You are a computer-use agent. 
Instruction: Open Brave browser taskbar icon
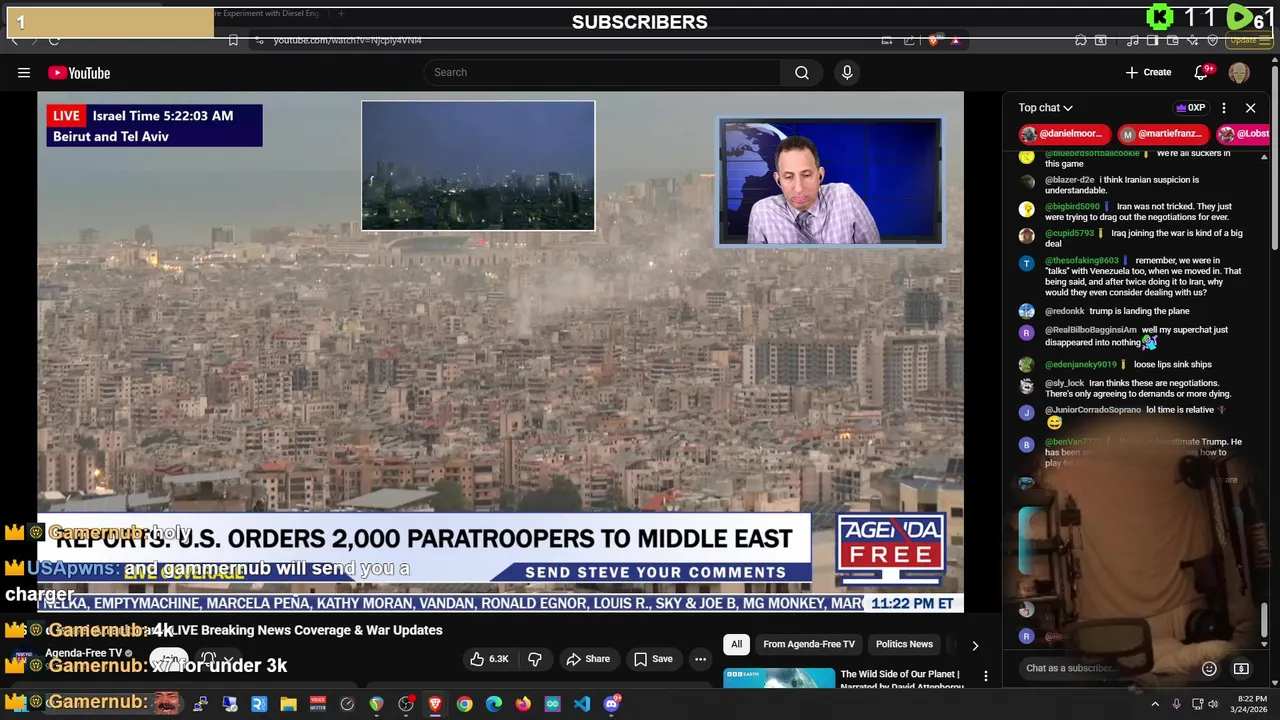(435, 704)
